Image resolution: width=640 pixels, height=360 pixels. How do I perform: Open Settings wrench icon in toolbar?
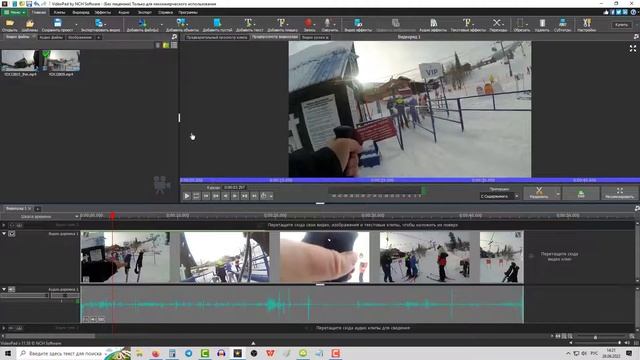(587, 23)
